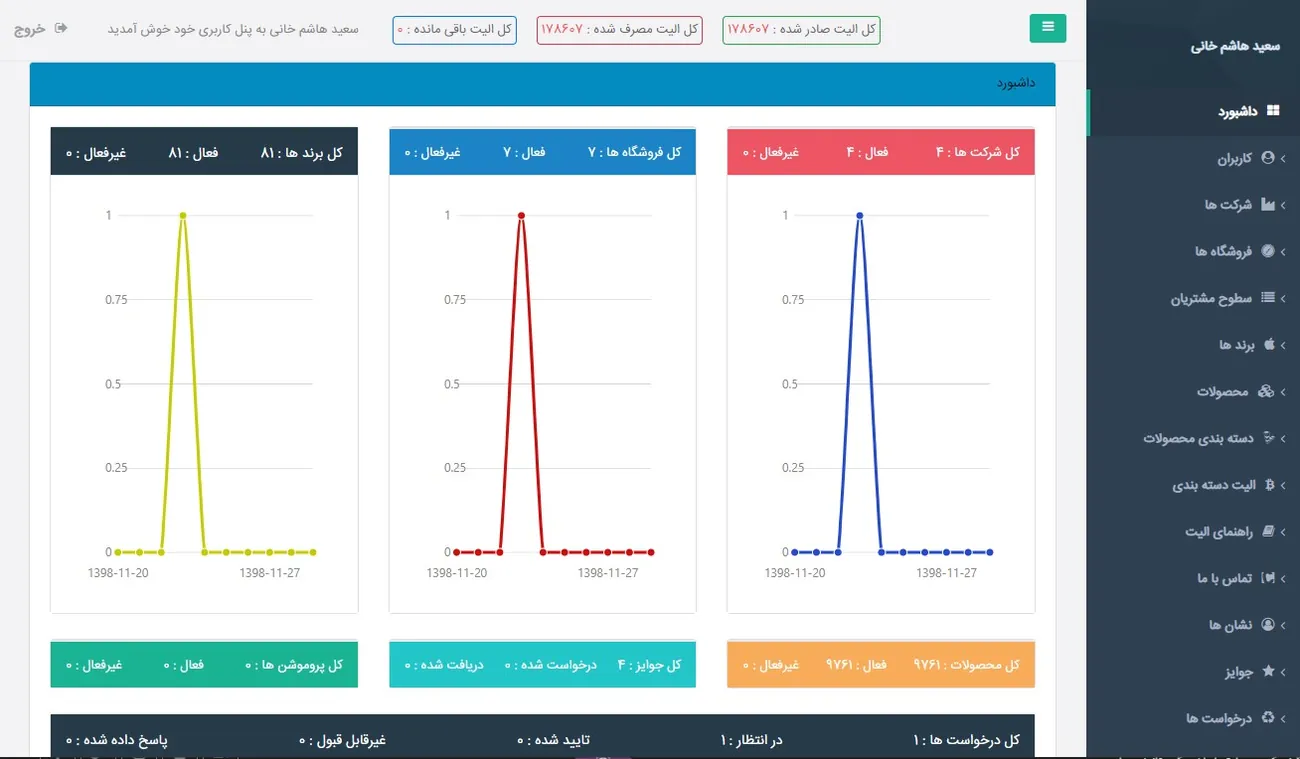Click the peak point of blue chart
Screen dimensions: 1300x759
[x=859, y=215]
